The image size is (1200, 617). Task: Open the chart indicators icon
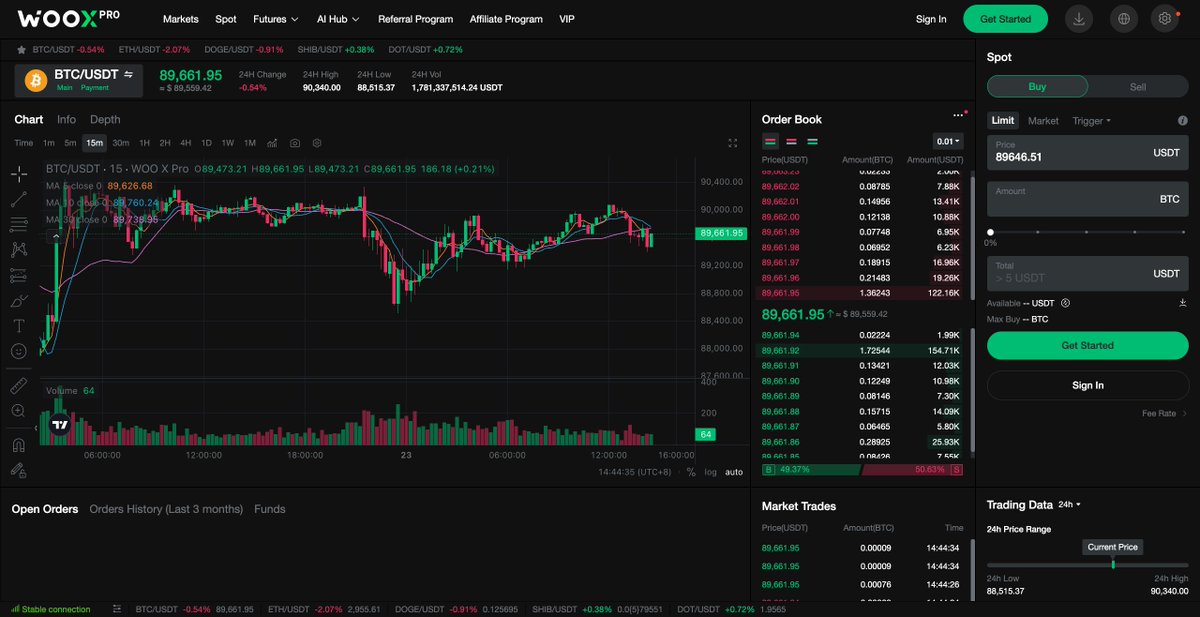click(x=272, y=143)
